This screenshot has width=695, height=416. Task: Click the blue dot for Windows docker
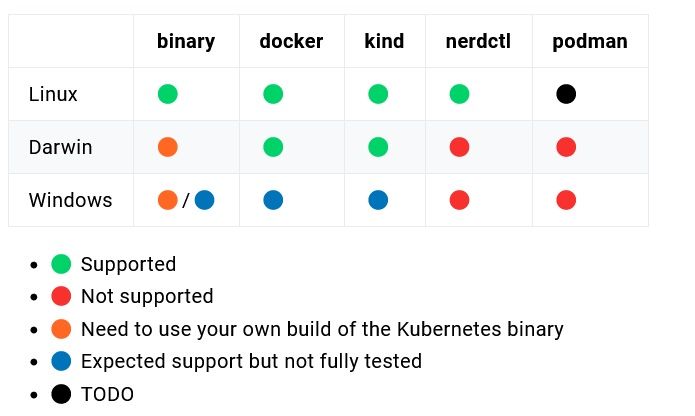[x=273, y=200]
